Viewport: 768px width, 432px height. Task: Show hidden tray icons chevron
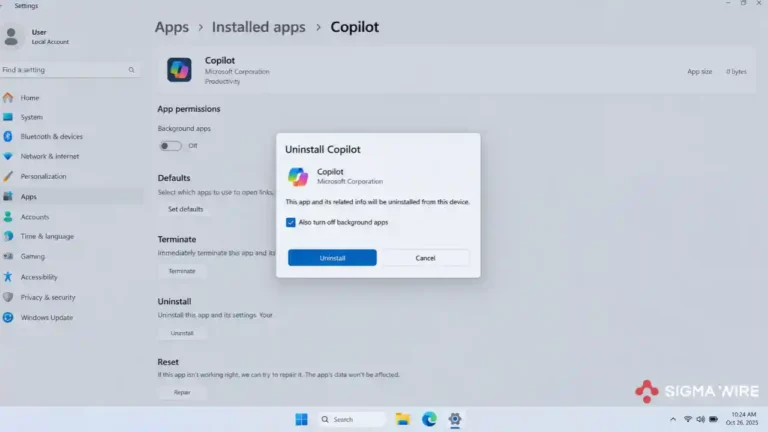(673, 419)
